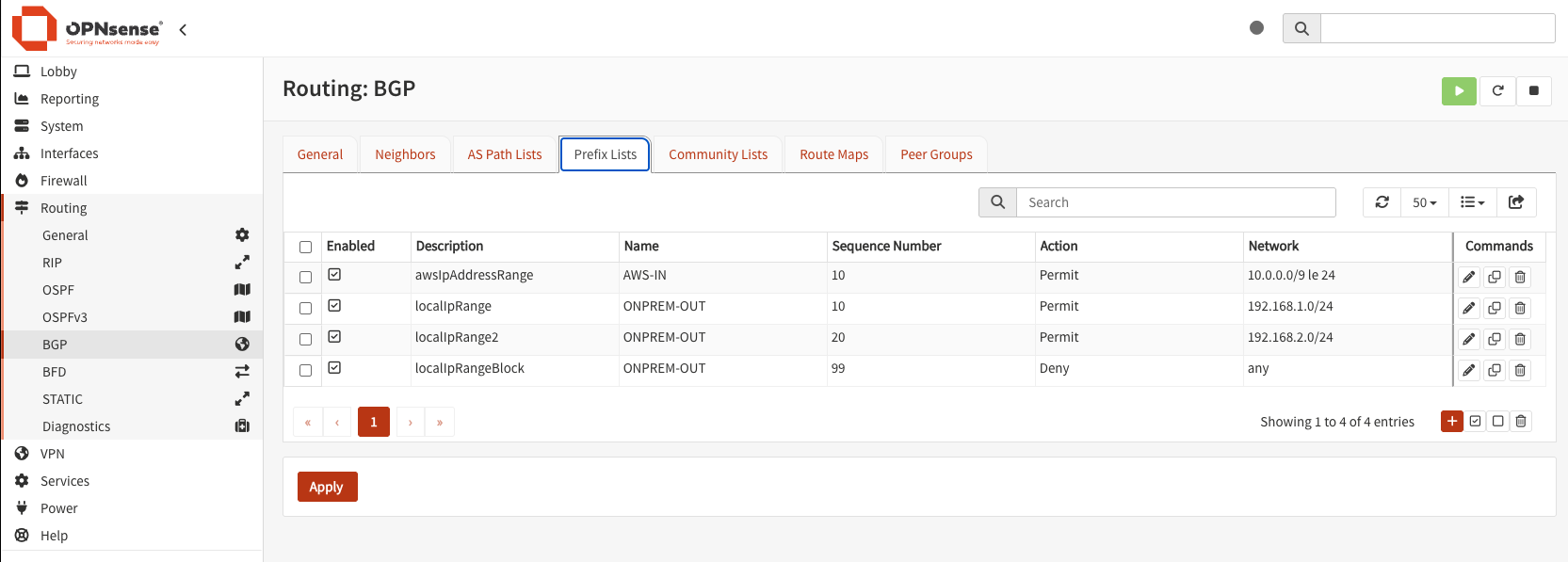
Task: Export the prefix list table
Action: click(1516, 202)
